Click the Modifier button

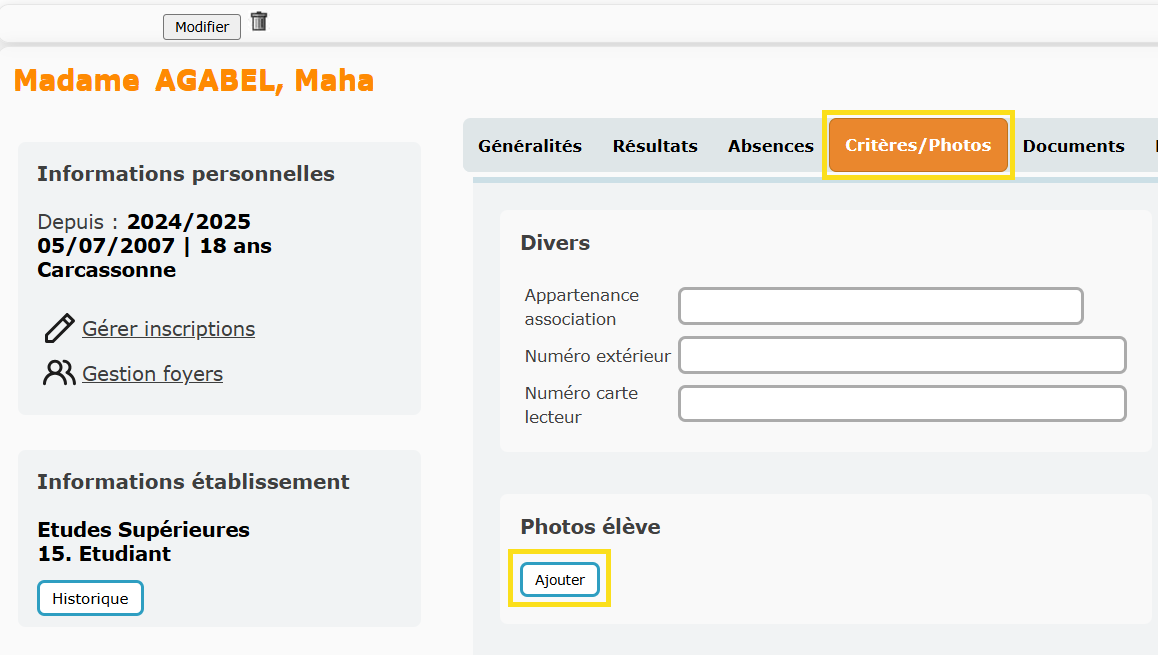(202, 27)
